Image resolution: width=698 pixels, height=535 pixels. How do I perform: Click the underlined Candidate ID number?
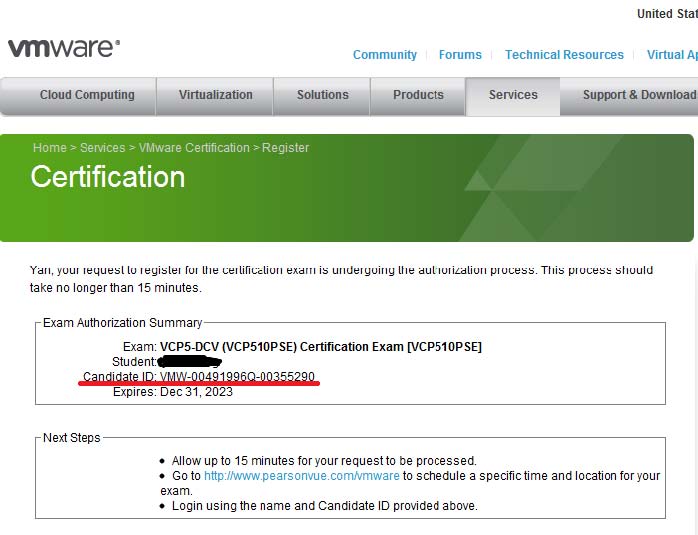(x=237, y=377)
